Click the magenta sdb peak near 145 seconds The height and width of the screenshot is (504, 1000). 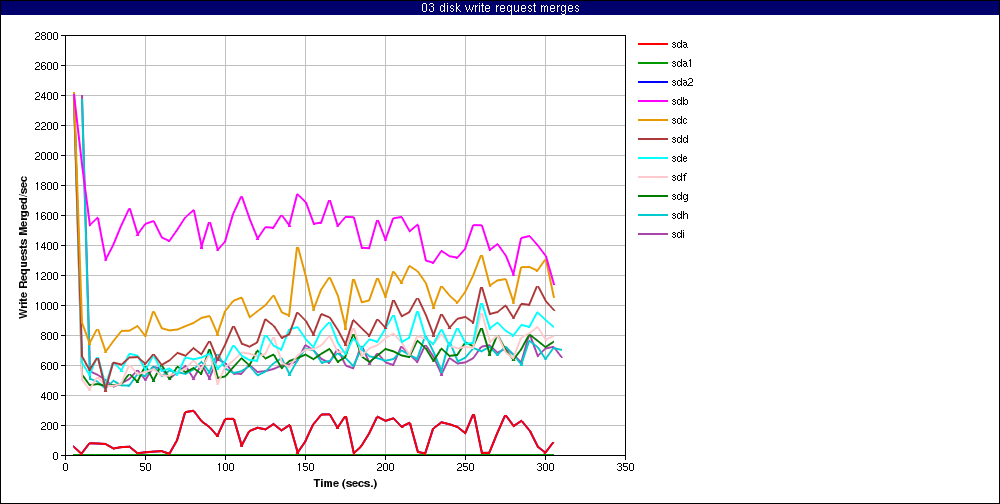(x=297, y=194)
